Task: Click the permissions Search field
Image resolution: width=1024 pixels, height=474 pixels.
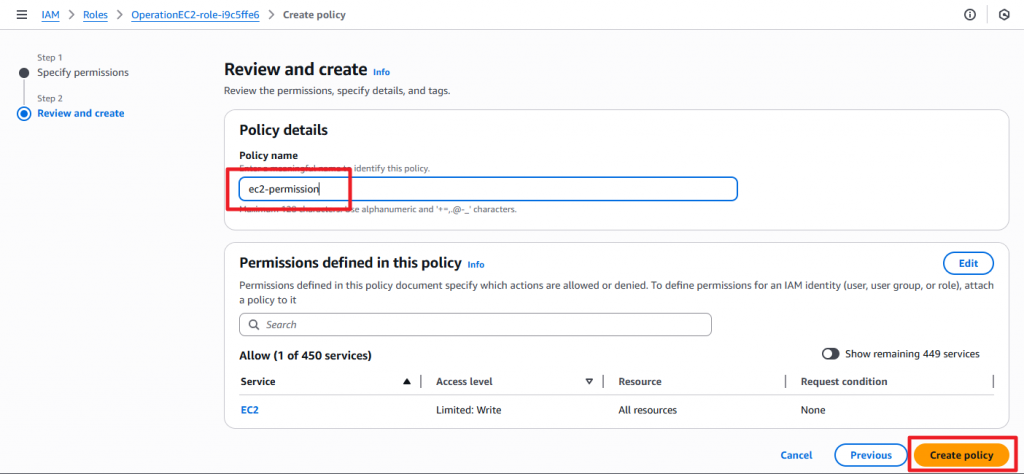Action: pyautogui.click(x=475, y=324)
